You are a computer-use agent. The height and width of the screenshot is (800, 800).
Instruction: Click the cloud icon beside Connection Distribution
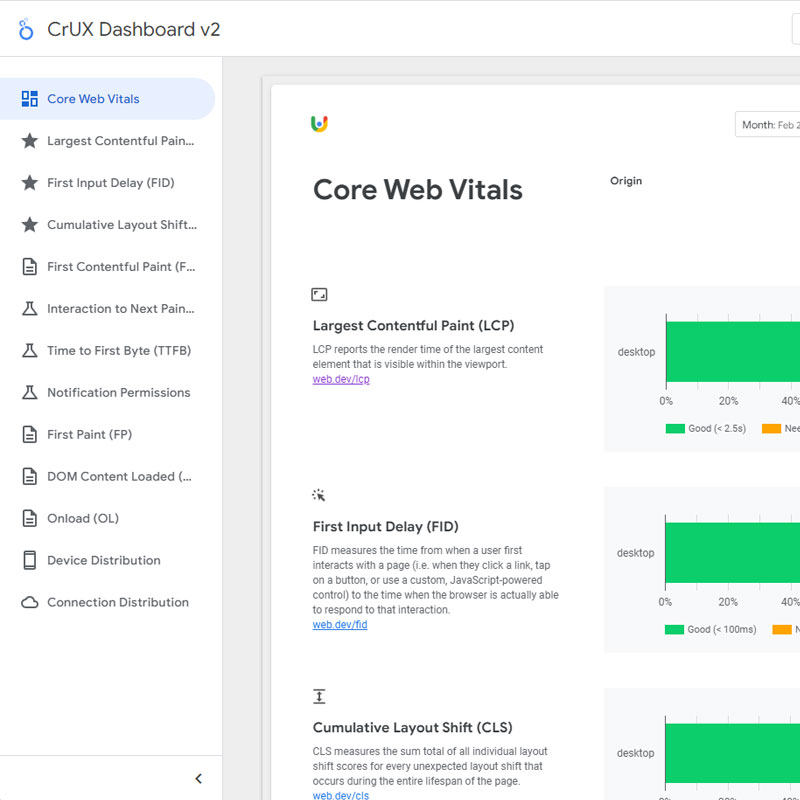pyautogui.click(x=30, y=602)
